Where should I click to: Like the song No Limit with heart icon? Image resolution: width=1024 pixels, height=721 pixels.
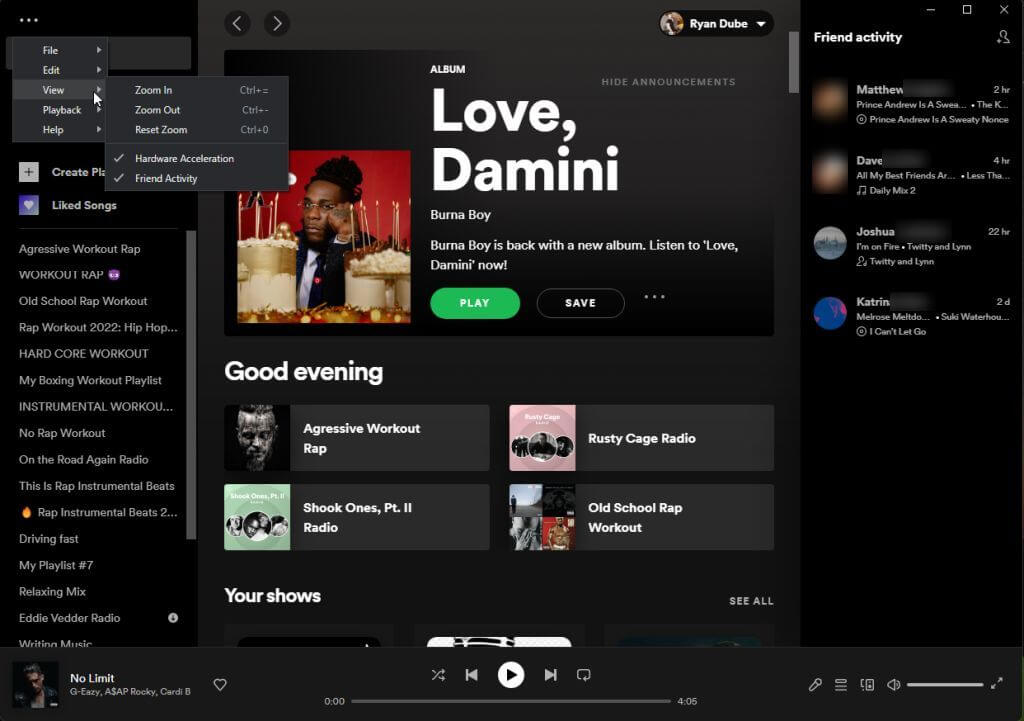[x=220, y=685]
